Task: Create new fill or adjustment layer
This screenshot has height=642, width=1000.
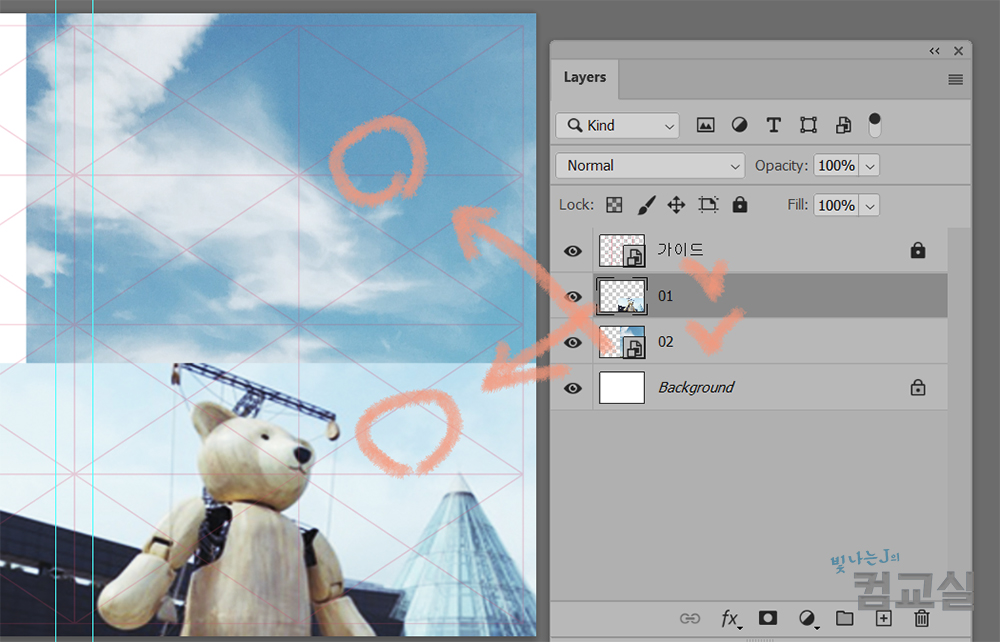Action: (x=807, y=618)
